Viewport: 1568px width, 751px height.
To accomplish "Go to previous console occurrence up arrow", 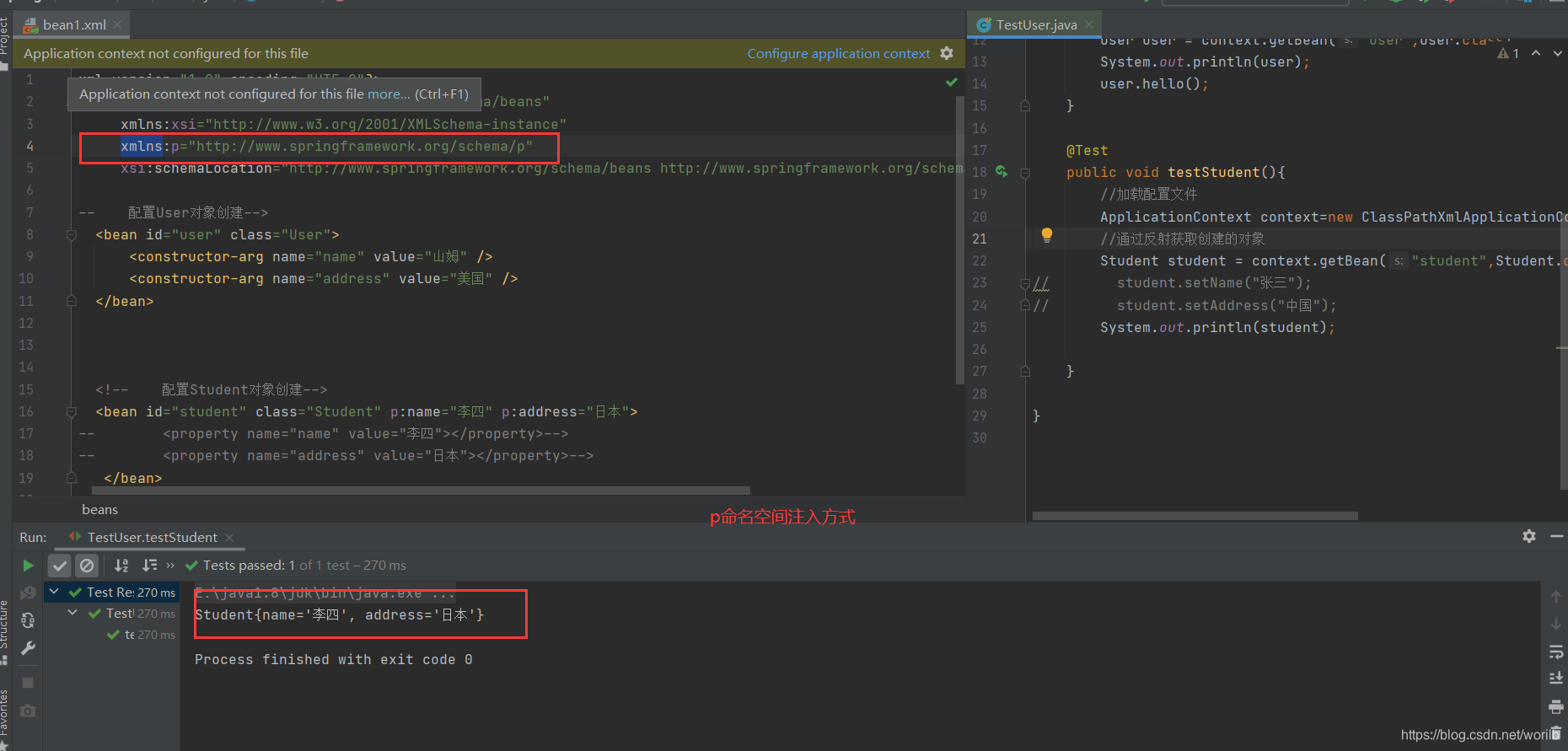I will (x=1556, y=597).
